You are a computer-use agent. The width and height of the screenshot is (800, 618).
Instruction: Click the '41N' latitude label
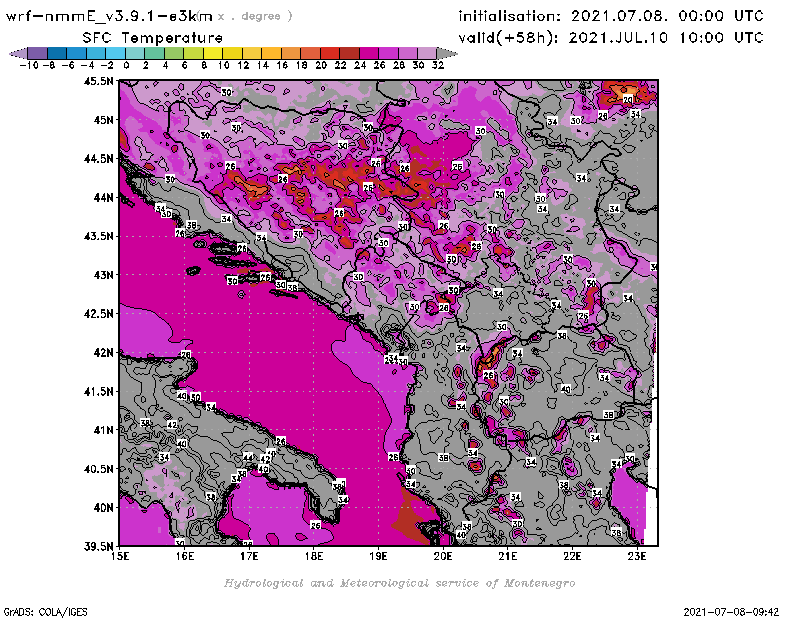[x=104, y=430]
